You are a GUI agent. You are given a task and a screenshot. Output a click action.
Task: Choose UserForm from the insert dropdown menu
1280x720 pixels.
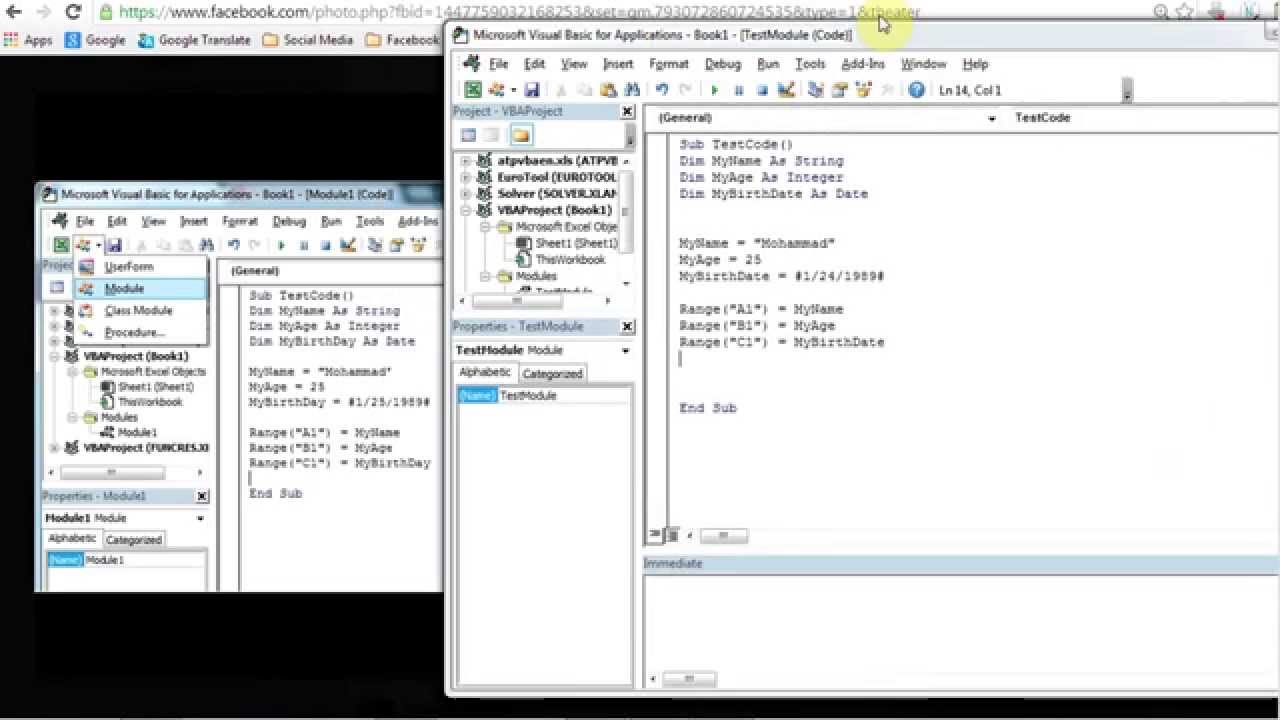pos(141,267)
